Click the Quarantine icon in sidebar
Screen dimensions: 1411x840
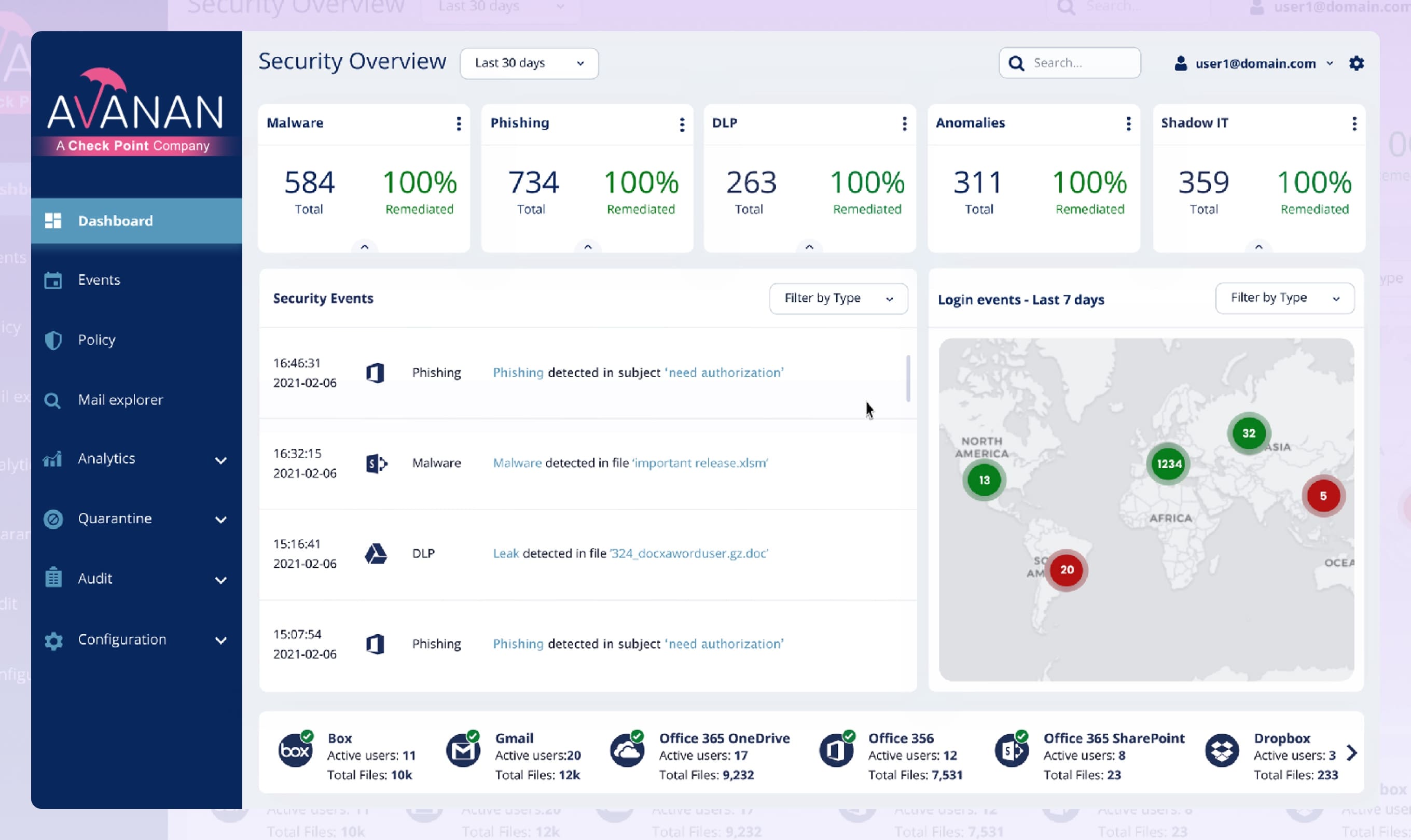(53, 519)
